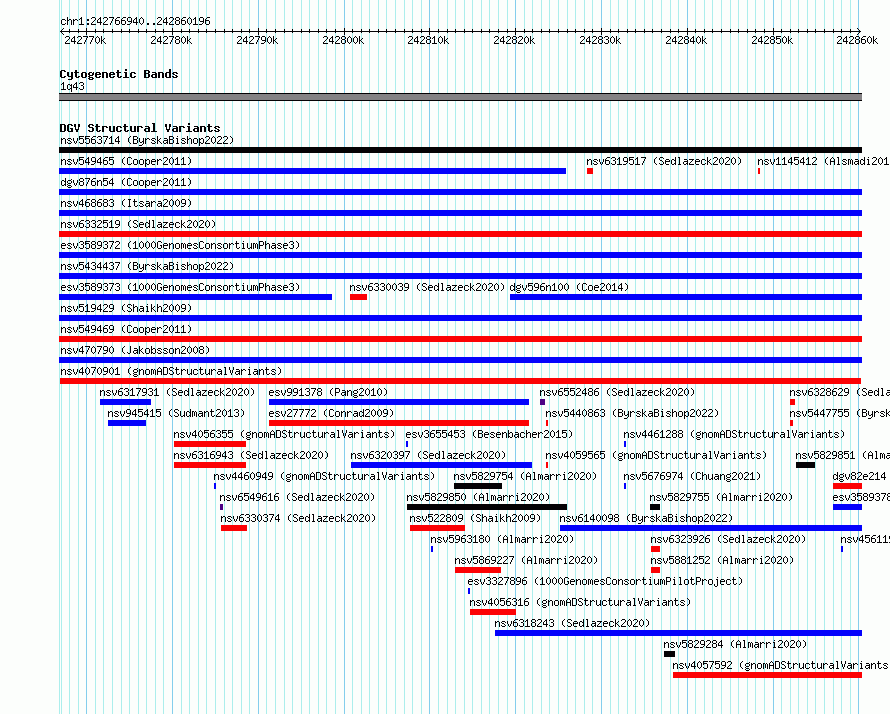Click the dgv876n54 (Cooper2011) label
The width and height of the screenshot is (890, 714).
point(126,182)
